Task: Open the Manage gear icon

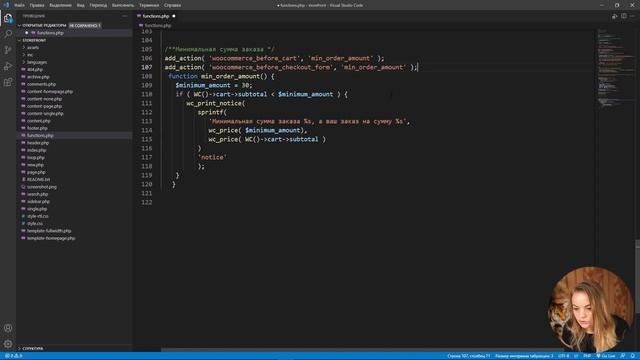Action: [x=8, y=344]
